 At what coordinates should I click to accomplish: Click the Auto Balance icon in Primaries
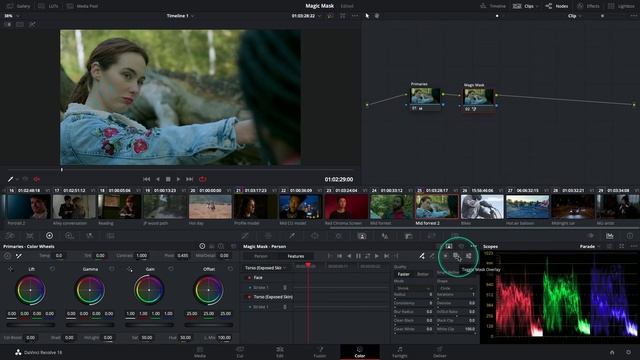pyautogui.click(x=7, y=256)
